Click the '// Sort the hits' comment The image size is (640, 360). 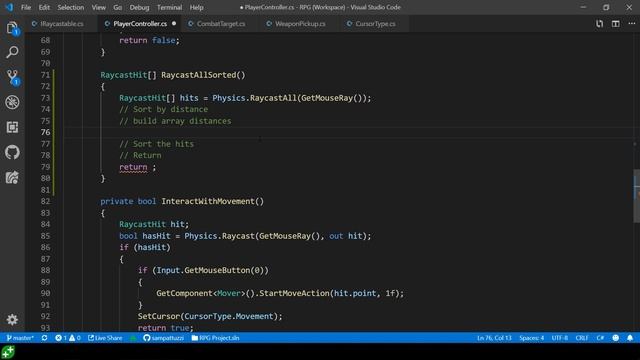pyautogui.click(x=156, y=144)
